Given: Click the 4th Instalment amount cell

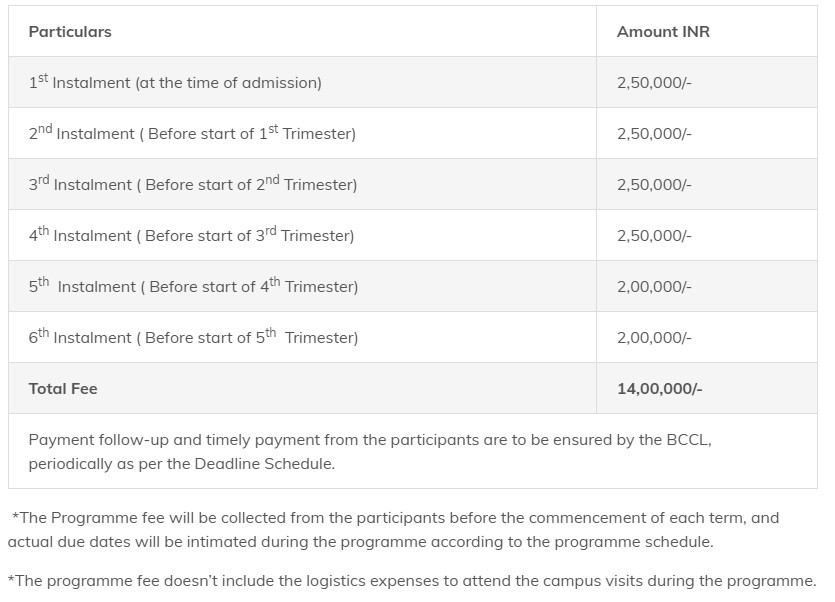Looking at the screenshot, I should [x=654, y=236].
